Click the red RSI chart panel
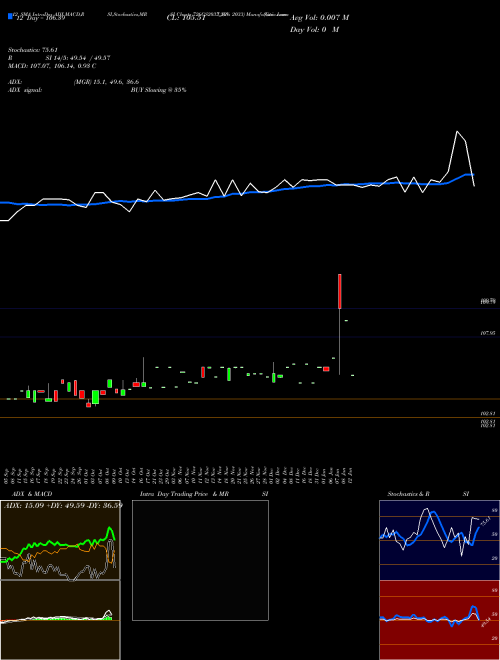500x660 pixels. click(439, 620)
